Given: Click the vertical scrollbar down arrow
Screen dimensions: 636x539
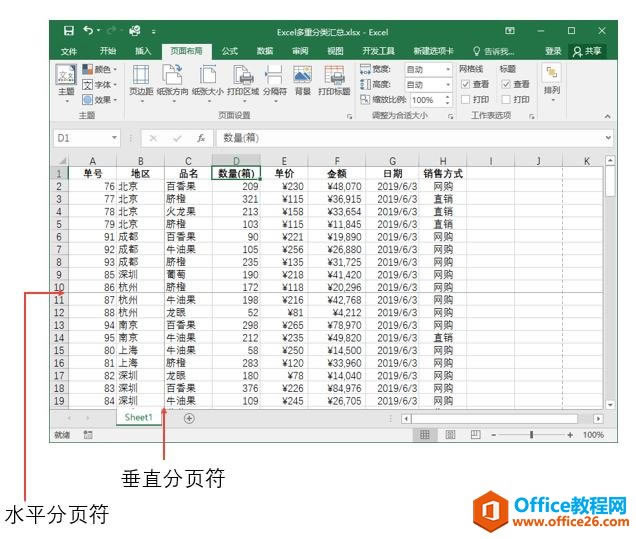Looking at the screenshot, I should click(x=610, y=404).
